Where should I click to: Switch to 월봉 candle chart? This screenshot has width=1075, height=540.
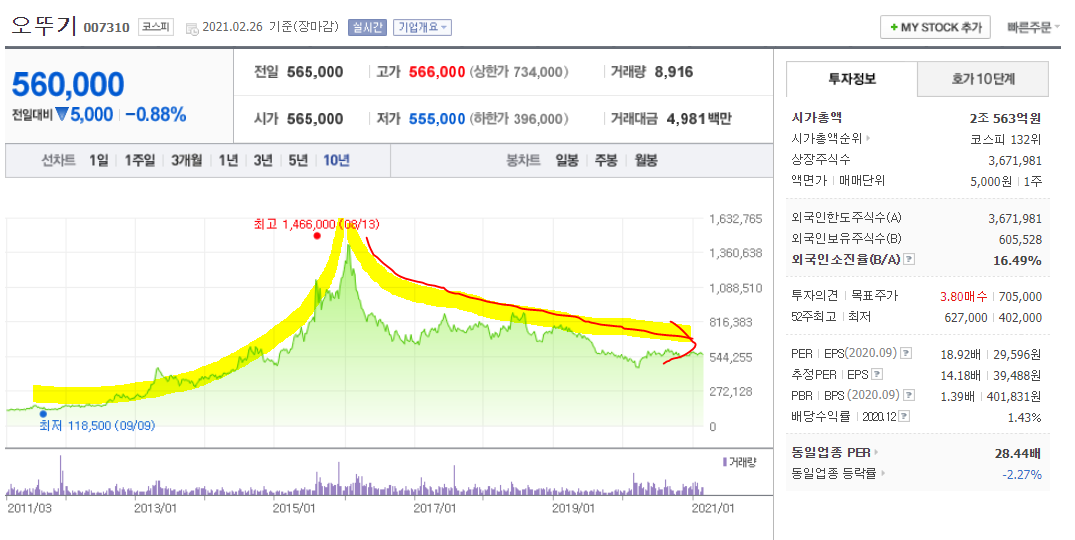click(x=646, y=160)
